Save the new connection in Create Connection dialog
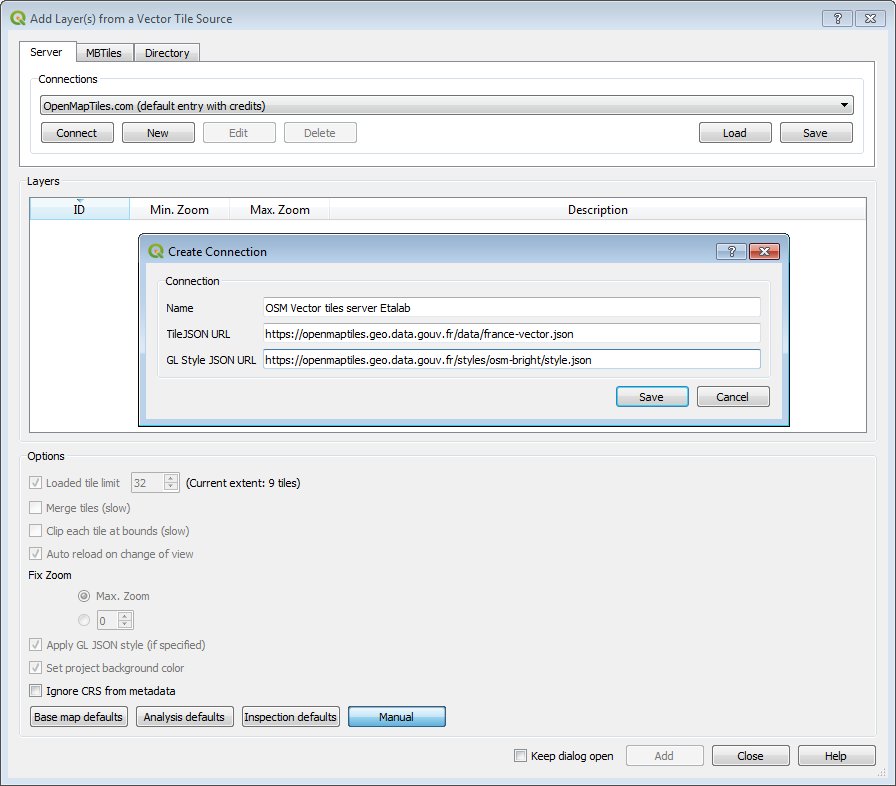 [652, 397]
